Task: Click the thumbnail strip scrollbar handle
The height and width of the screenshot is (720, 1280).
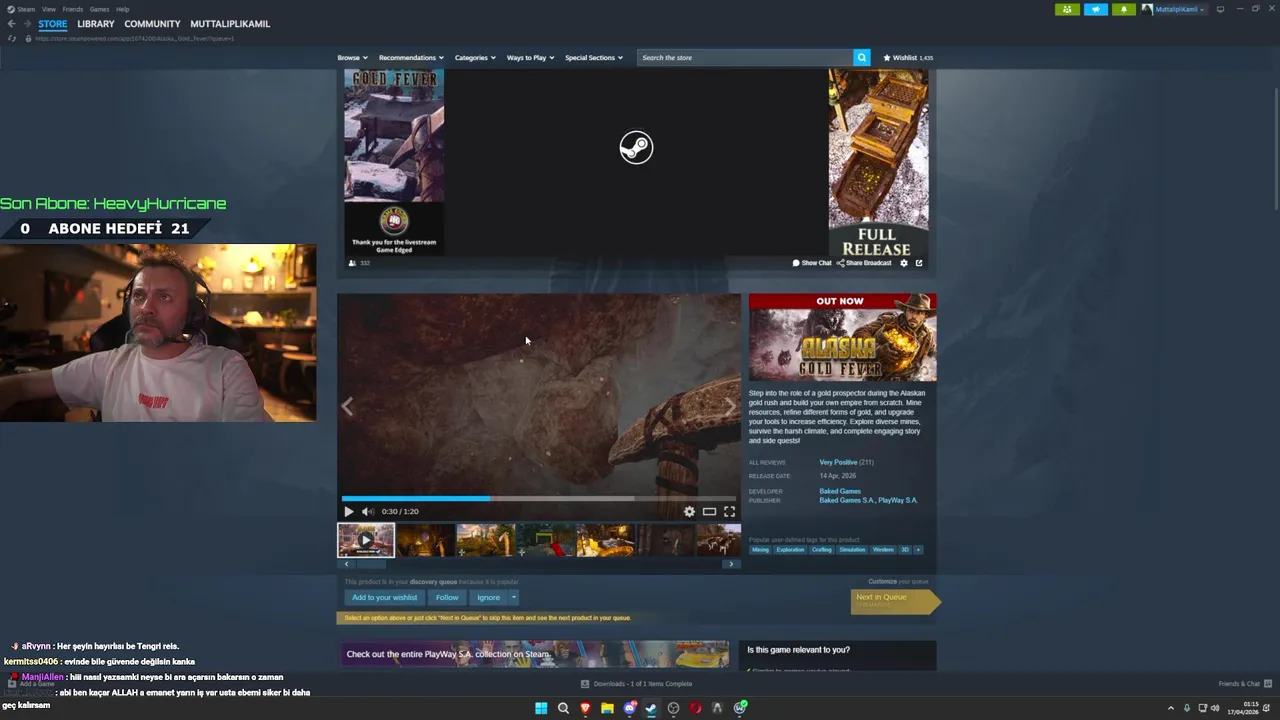Action: [x=371, y=564]
